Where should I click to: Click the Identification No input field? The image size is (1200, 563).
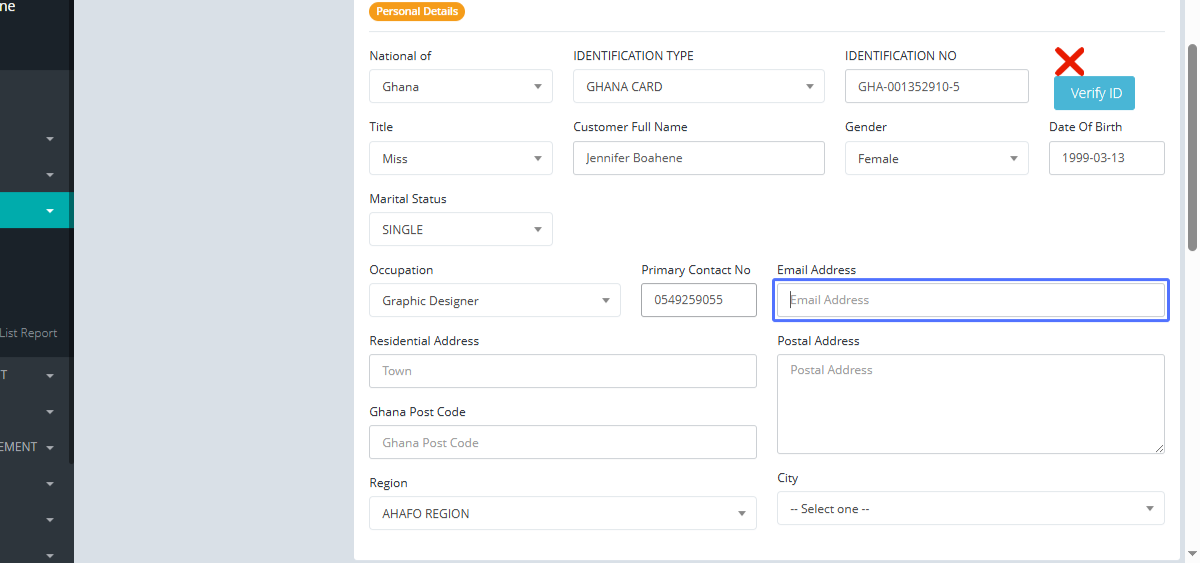point(936,86)
